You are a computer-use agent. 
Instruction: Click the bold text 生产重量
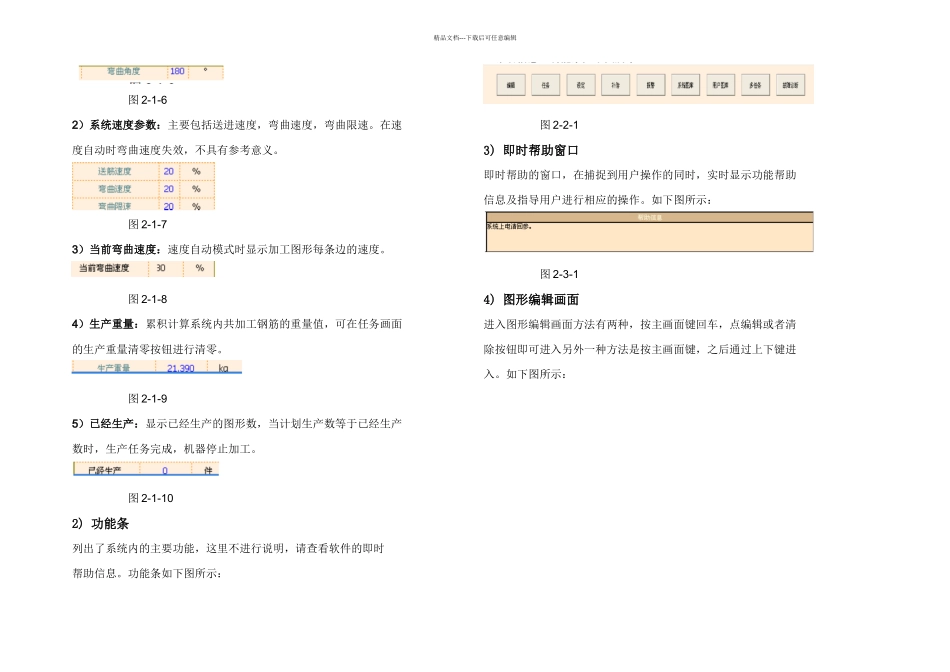pyautogui.click(x=111, y=324)
